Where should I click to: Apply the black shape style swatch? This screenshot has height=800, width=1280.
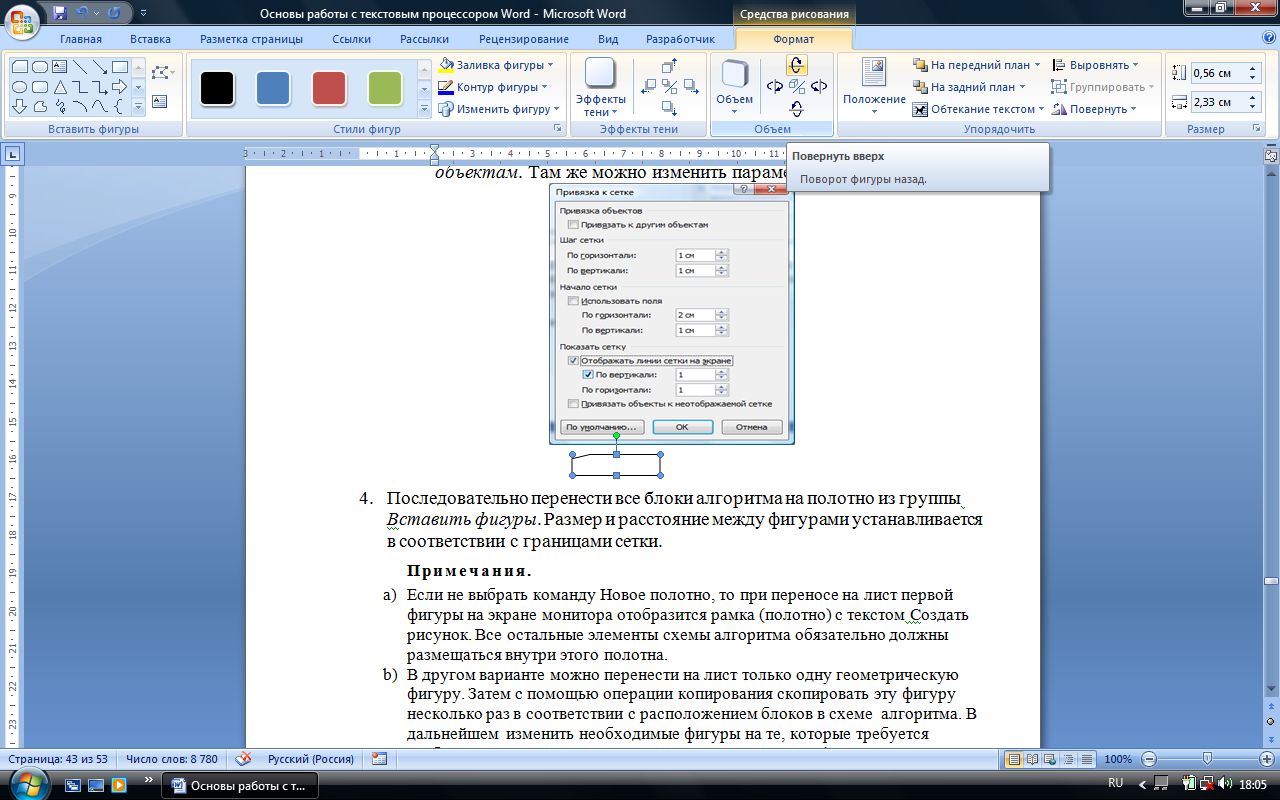217,88
